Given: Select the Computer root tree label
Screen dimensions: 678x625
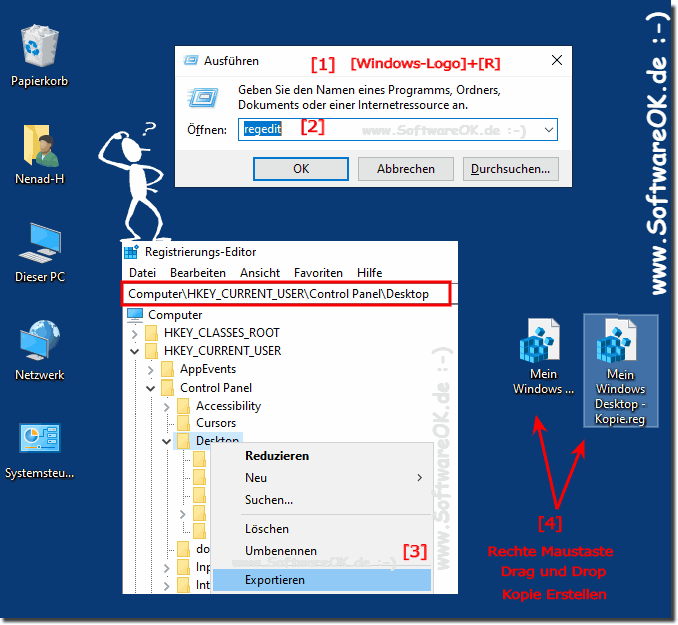Looking at the screenshot, I should pyautogui.click(x=175, y=315).
